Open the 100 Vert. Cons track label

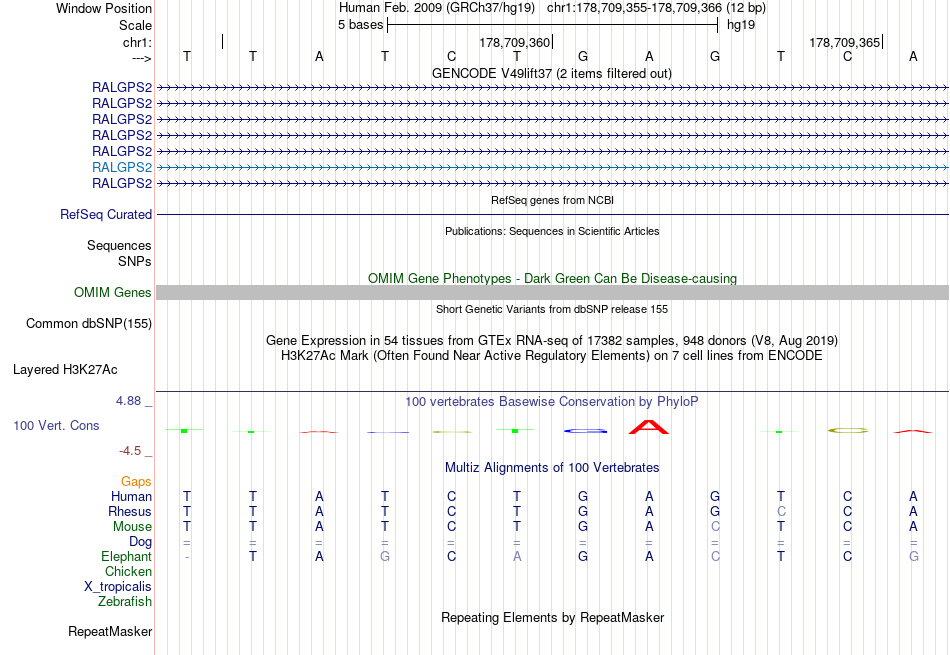pyautogui.click(x=56, y=425)
